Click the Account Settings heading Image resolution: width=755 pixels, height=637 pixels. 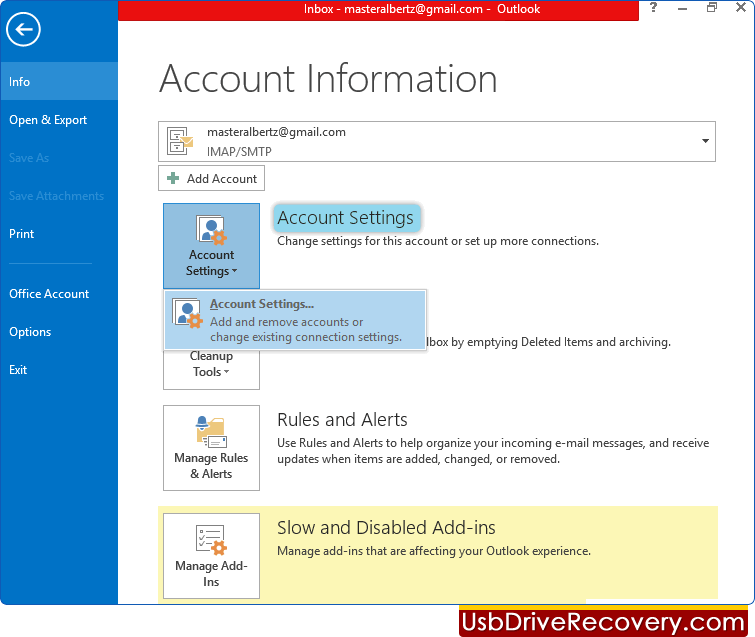pyautogui.click(x=346, y=218)
